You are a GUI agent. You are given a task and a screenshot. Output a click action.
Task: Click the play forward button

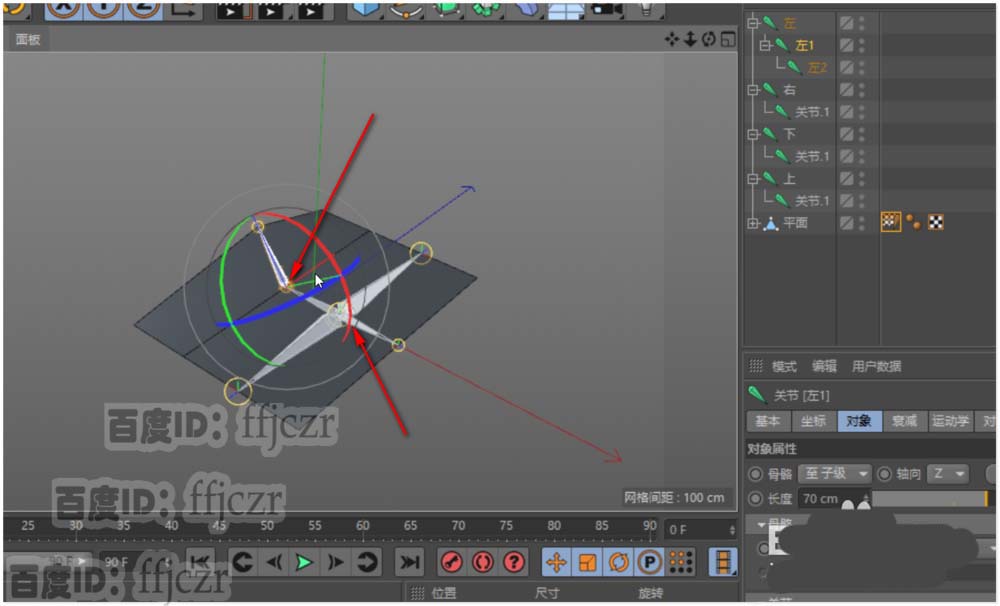pos(304,563)
